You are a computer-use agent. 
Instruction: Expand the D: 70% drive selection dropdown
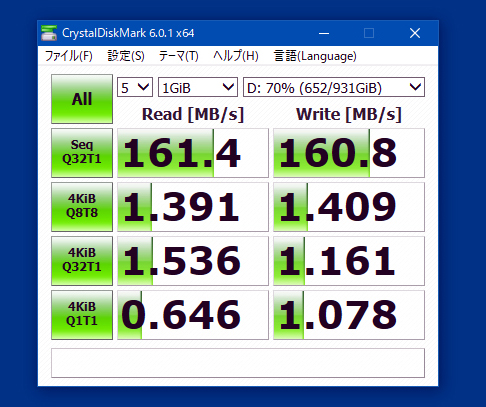click(334, 87)
